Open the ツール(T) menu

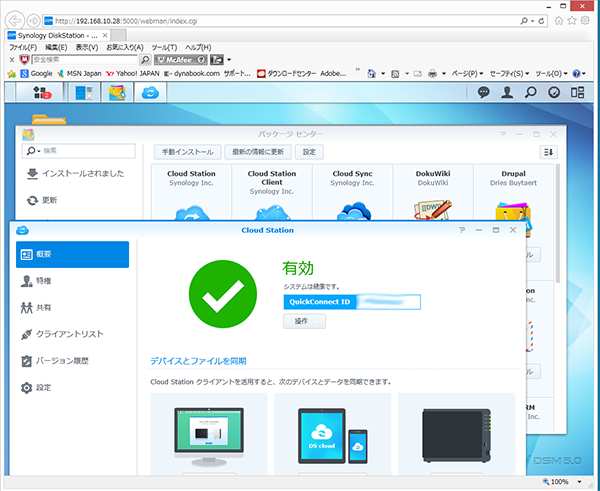pyautogui.click(x=164, y=47)
